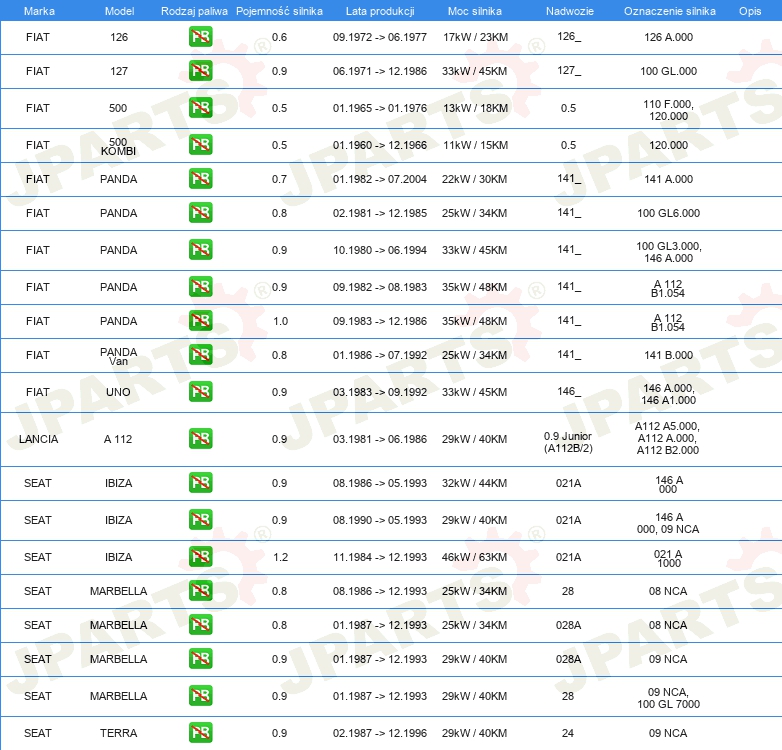Viewport: 782px width, 750px height.
Task: Click the fuel icon in the SEAT TERRA row
Action: [x=200, y=733]
